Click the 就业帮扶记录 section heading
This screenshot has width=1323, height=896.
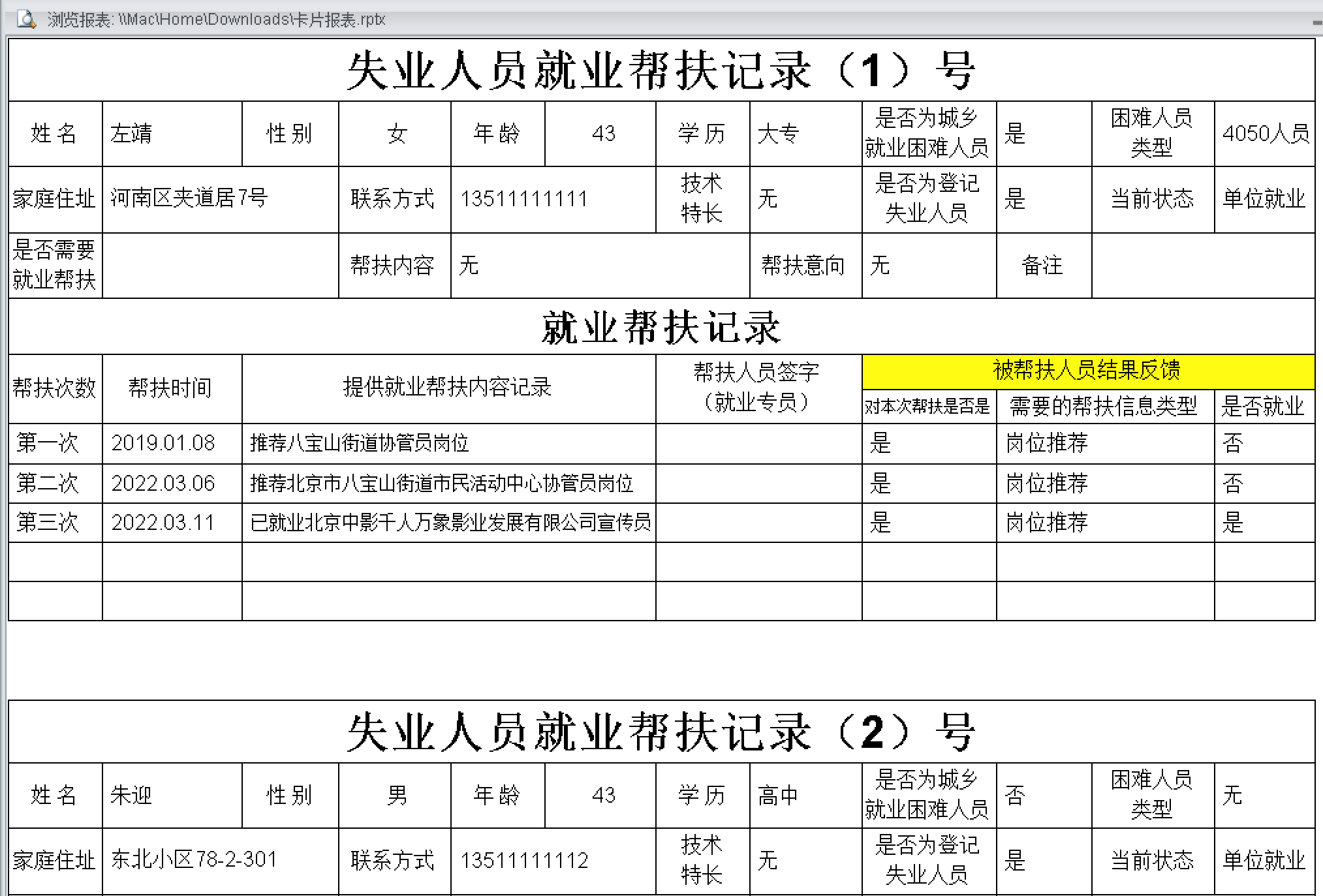(x=661, y=327)
